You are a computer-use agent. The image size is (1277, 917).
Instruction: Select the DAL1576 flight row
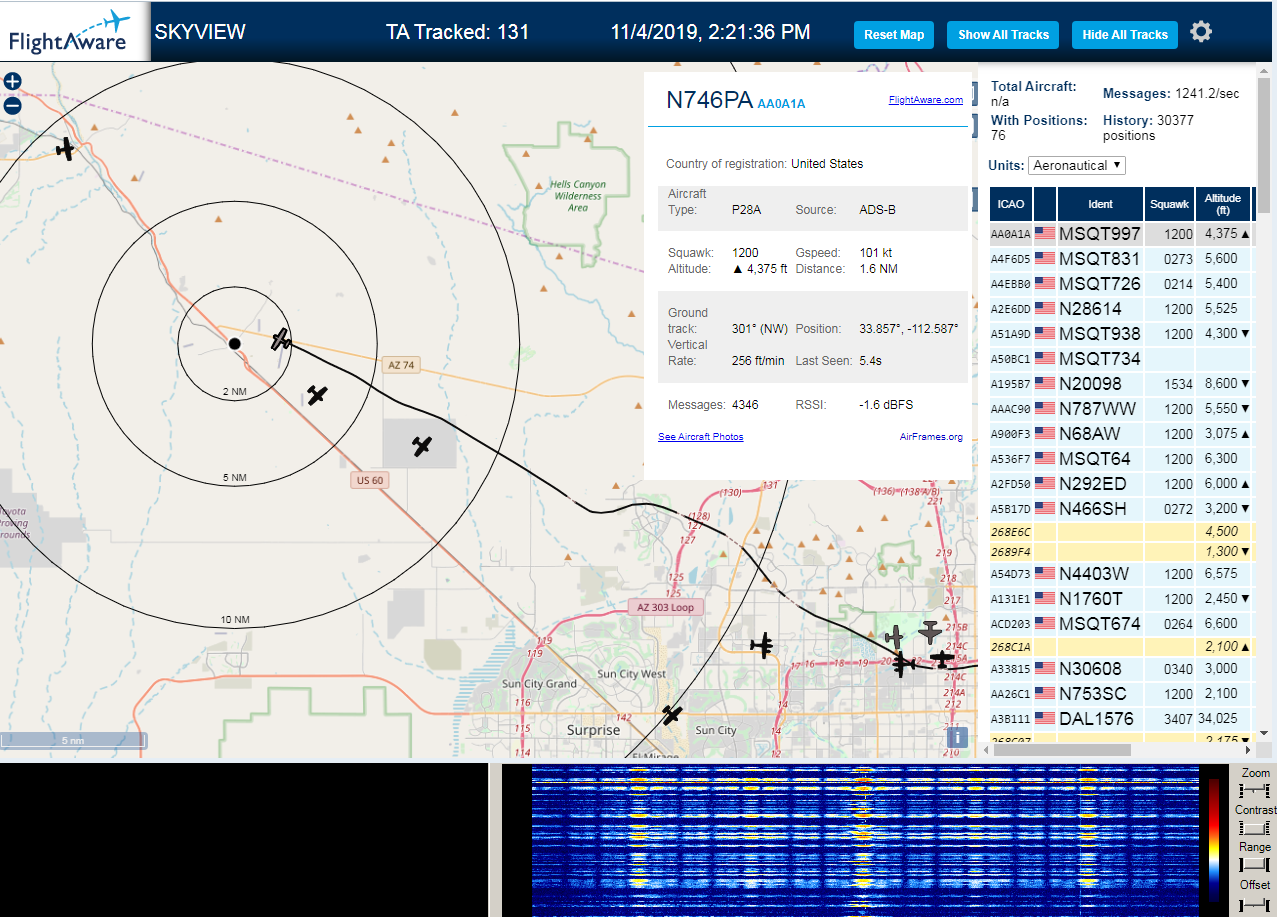tap(1120, 719)
